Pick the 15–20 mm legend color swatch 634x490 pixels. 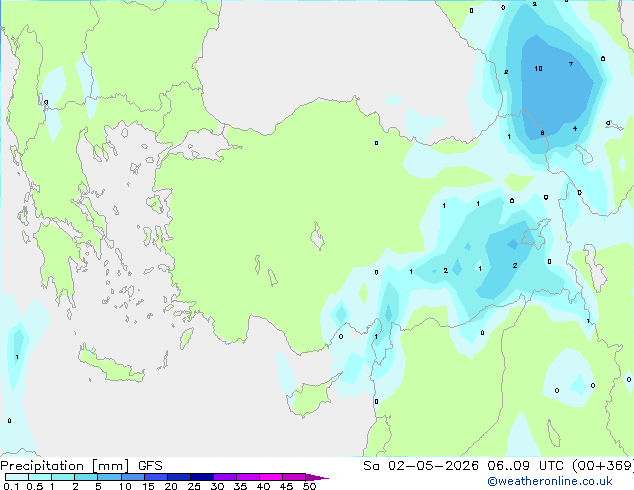coord(155,477)
